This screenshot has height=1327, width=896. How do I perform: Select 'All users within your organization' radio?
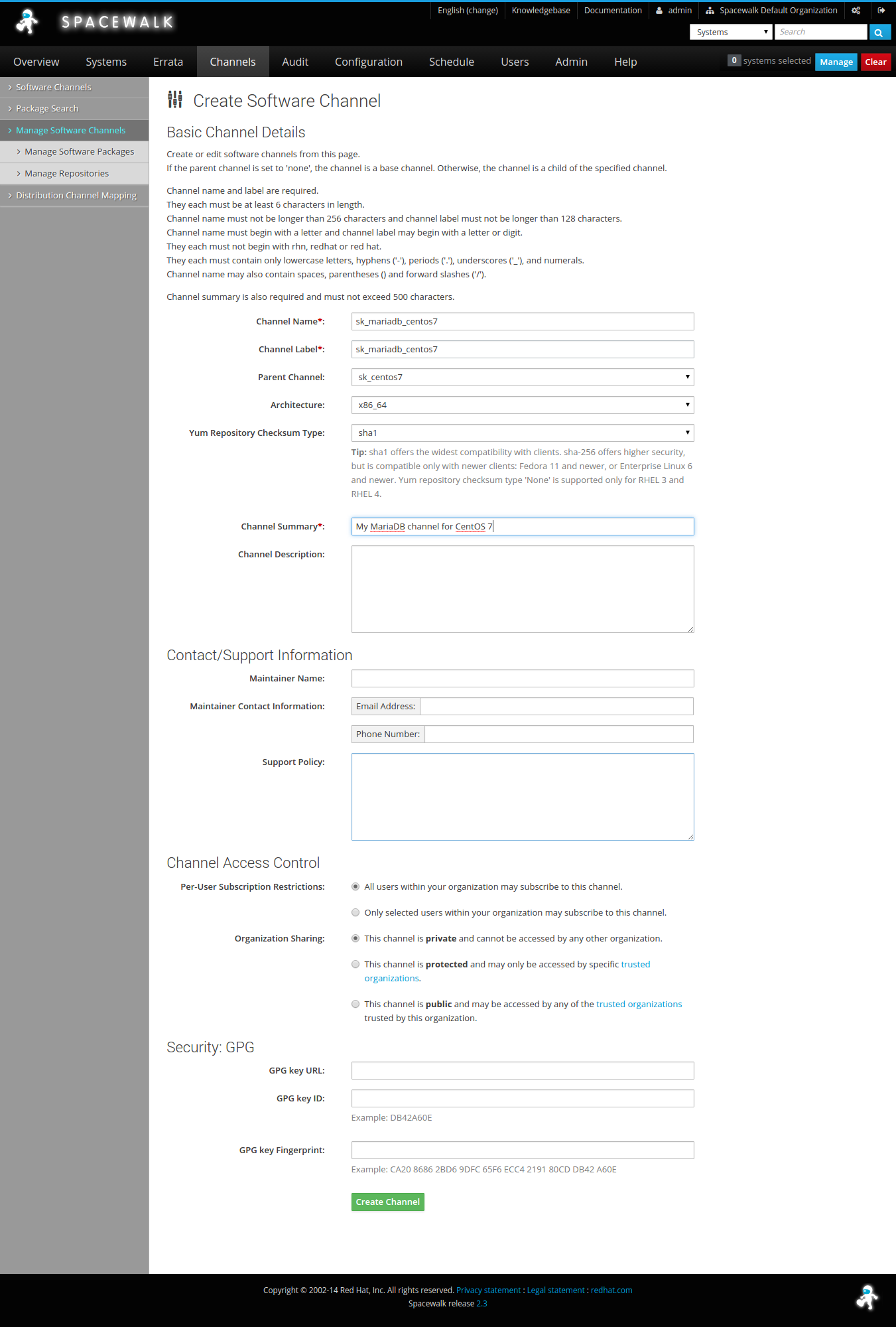(x=355, y=887)
